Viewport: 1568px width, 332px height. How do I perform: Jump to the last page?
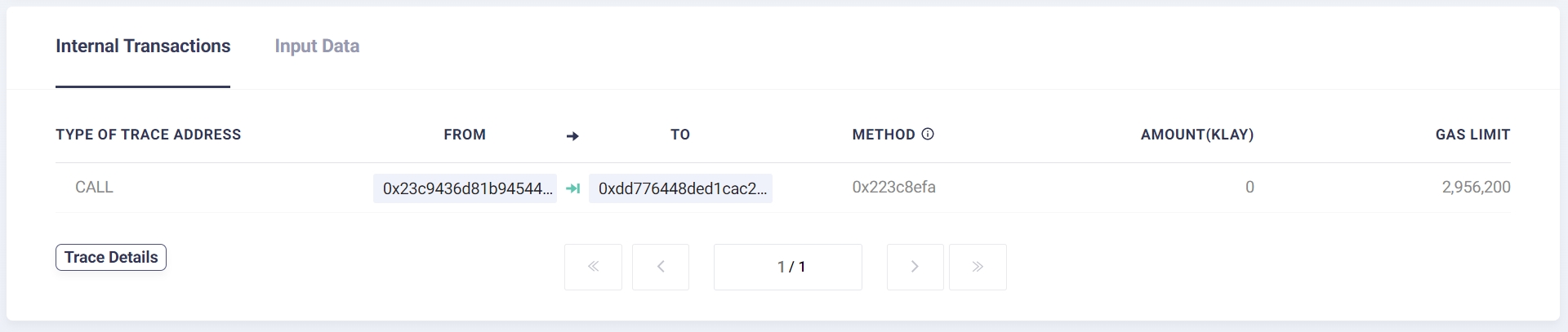click(978, 267)
